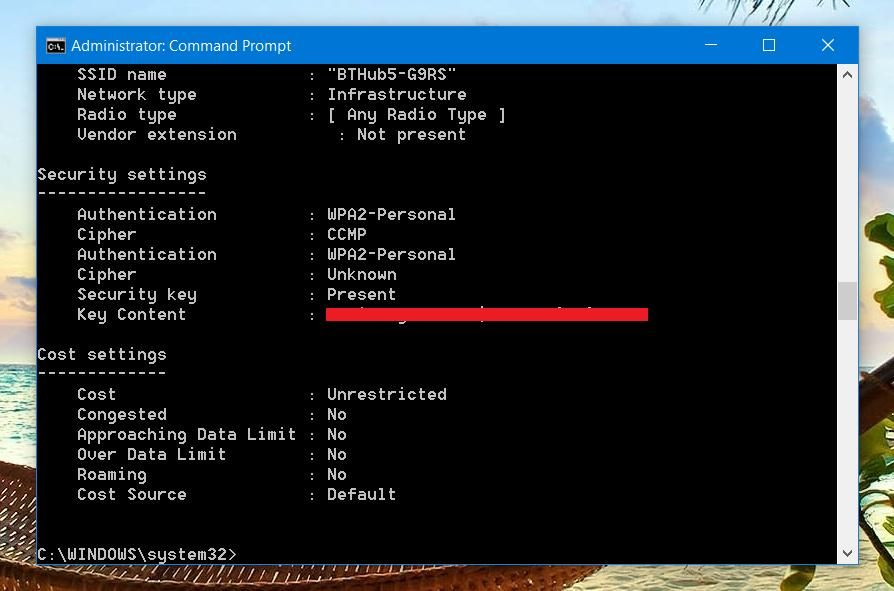Image resolution: width=894 pixels, height=591 pixels.
Task: Click the vertical scrollbar thumb
Action: pyautogui.click(x=847, y=301)
